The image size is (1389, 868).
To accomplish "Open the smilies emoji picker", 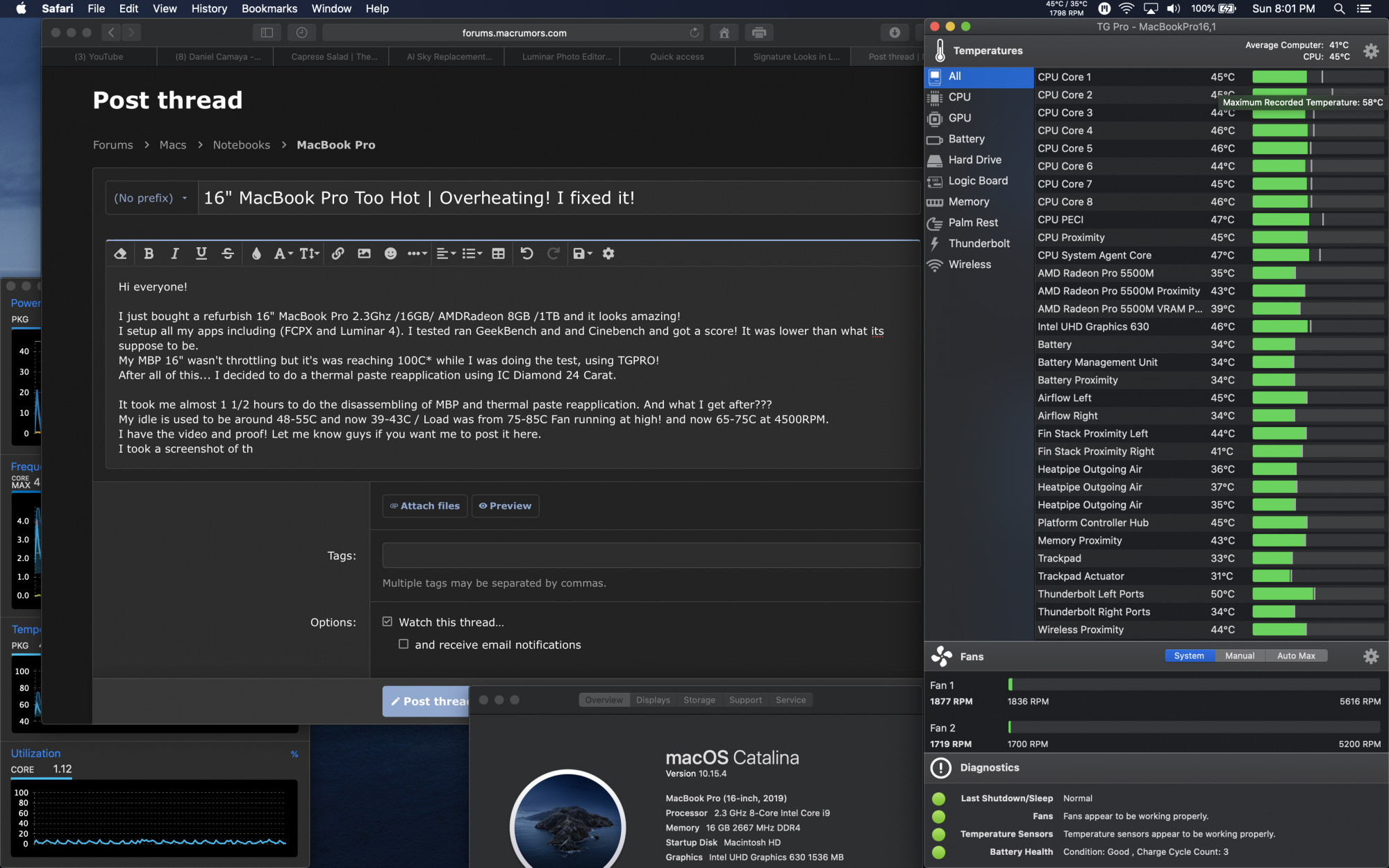I will pos(390,253).
